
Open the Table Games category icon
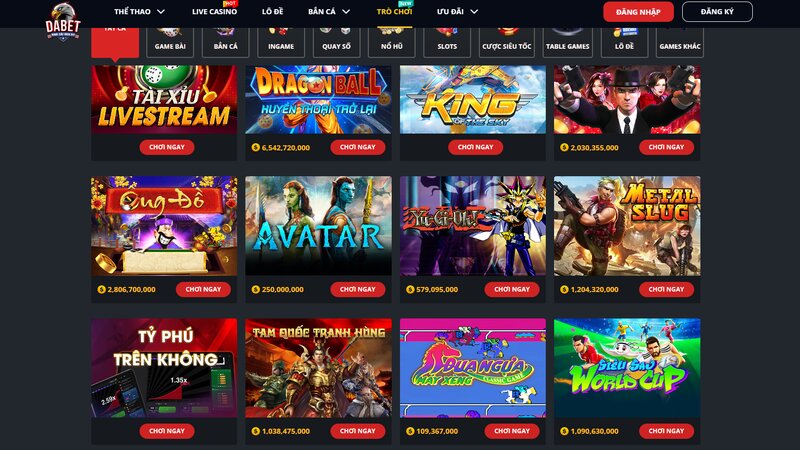567,42
